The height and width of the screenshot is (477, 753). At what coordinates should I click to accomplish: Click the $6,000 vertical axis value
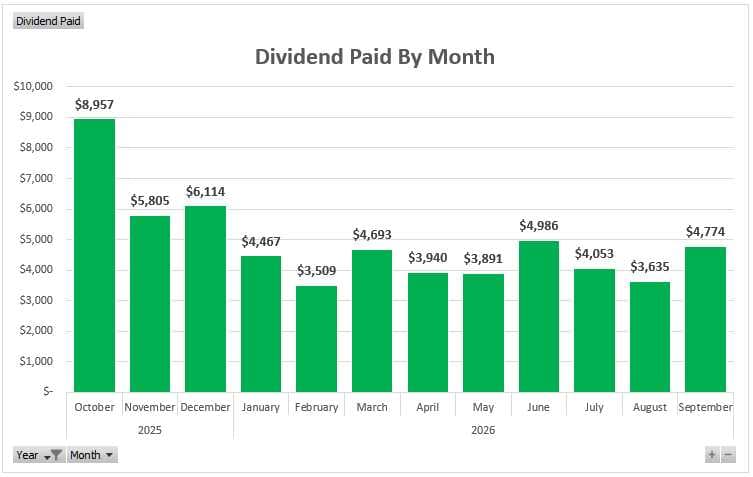(x=36, y=208)
